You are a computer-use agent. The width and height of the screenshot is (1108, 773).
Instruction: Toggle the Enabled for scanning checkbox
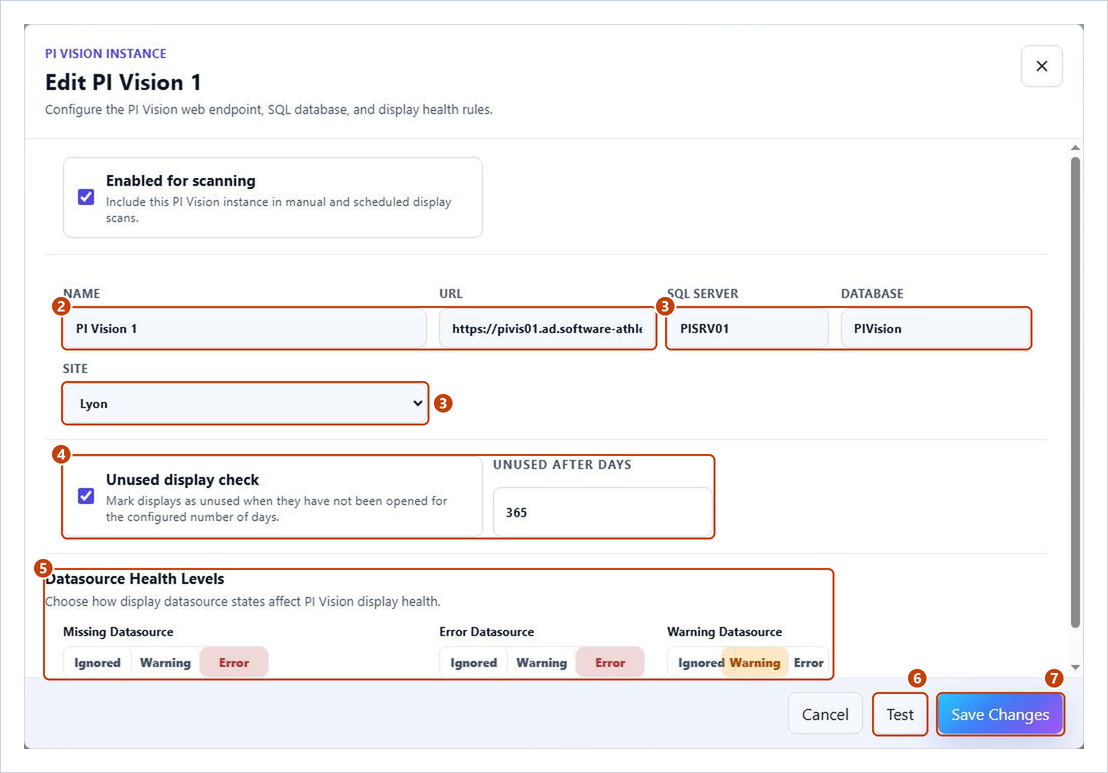point(86,196)
